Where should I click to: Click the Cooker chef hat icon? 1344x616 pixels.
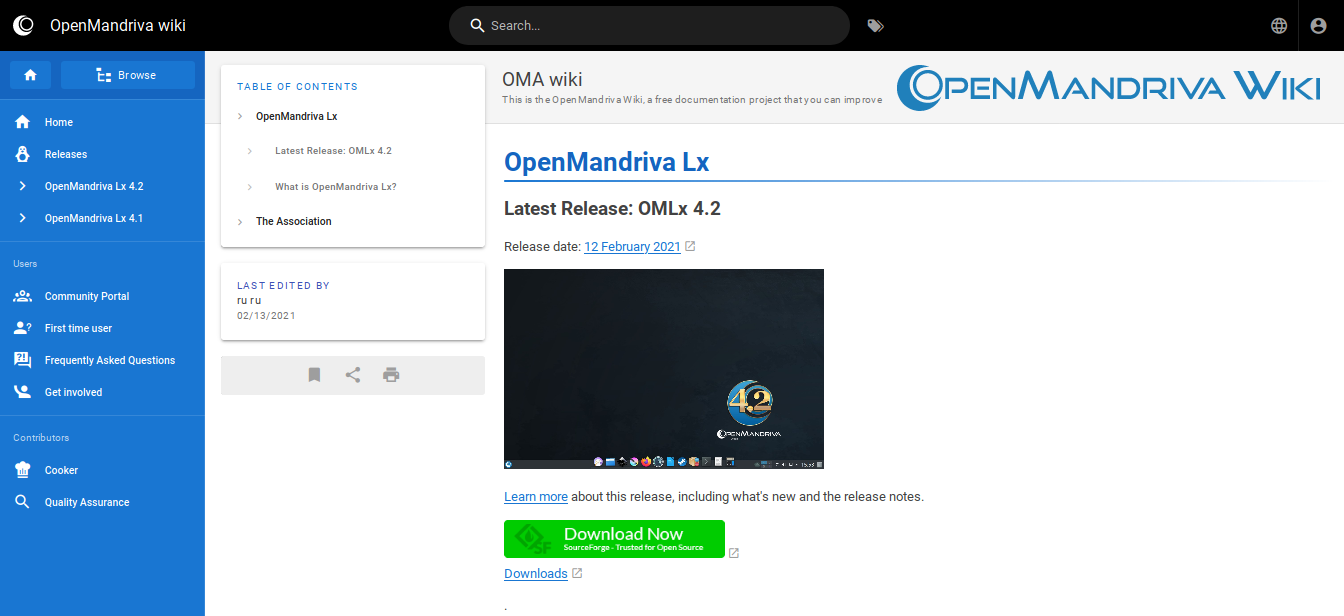[22, 470]
